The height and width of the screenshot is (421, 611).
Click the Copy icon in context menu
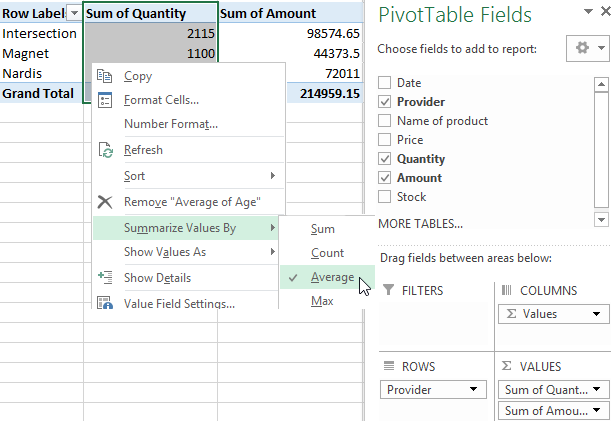coord(105,76)
